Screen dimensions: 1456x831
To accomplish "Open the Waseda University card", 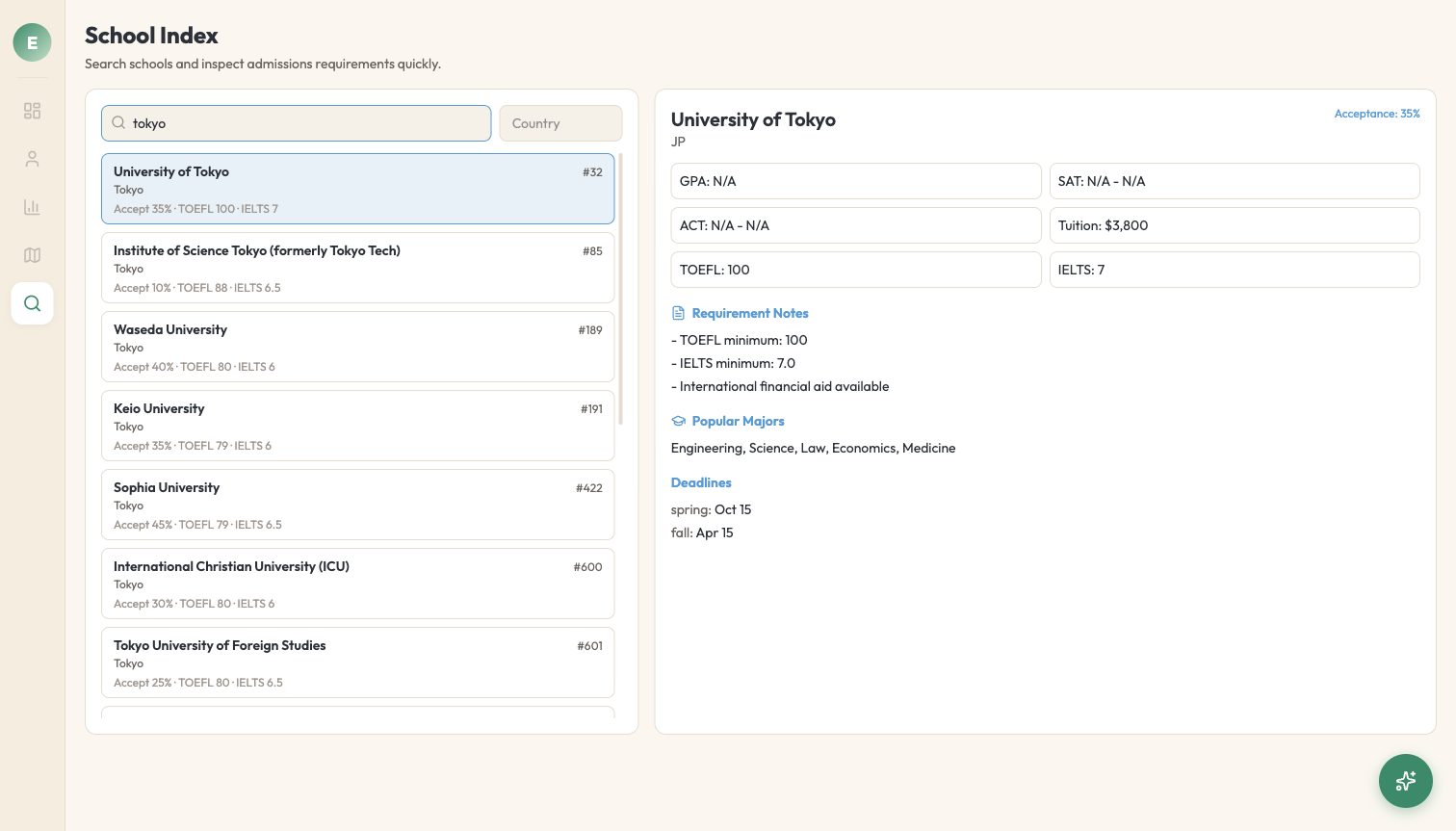I will pyautogui.click(x=357, y=347).
